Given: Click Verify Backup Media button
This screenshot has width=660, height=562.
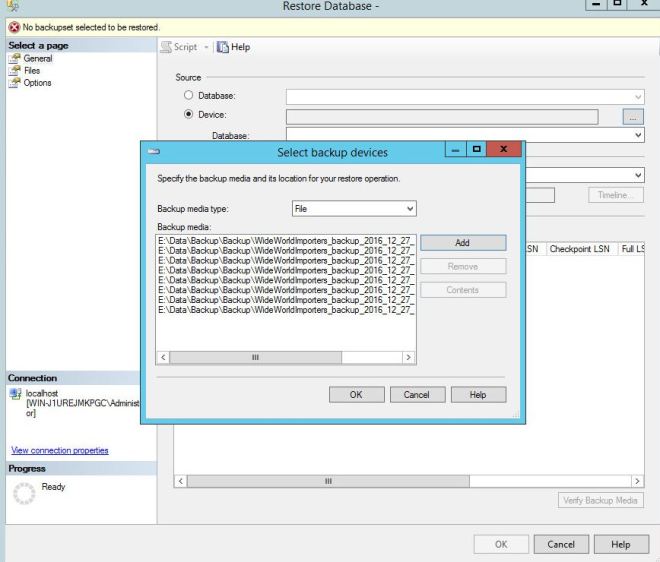Looking at the screenshot, I should [601, 500].
